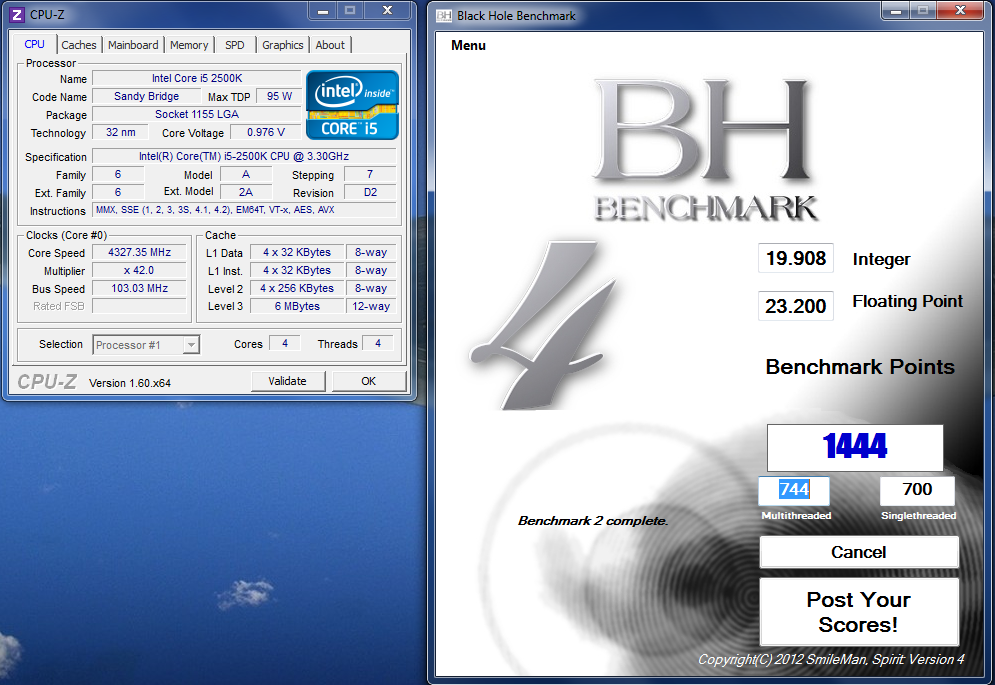
Task: Click the Floating Point score field 23.200
Action: tap(796, 306)
